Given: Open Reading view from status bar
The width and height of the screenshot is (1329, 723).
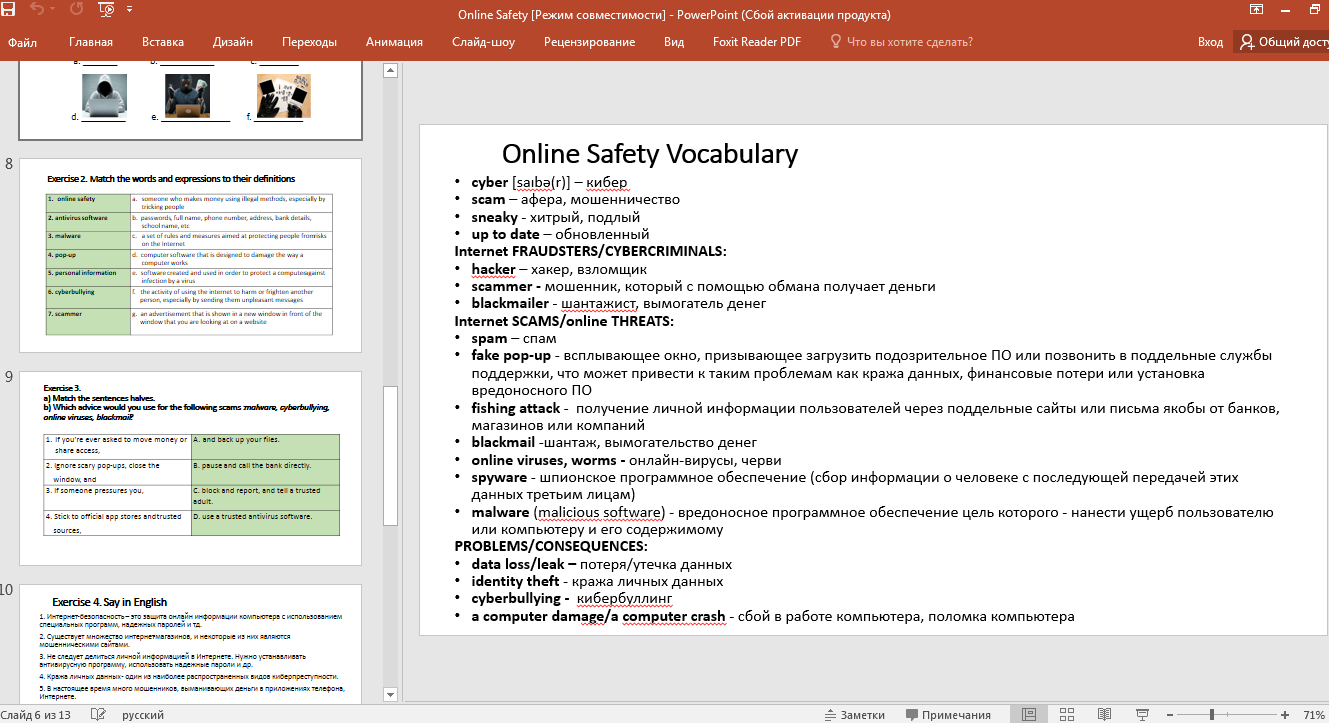Looking at the screenshot, I should pyautogui.click(x=1104, y=714).
